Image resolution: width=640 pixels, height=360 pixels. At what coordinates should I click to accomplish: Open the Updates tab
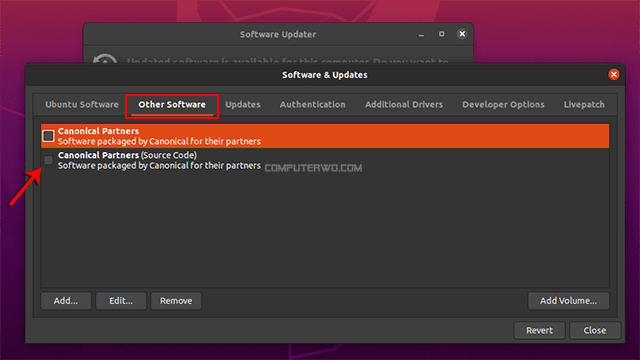tap(243, 104)
